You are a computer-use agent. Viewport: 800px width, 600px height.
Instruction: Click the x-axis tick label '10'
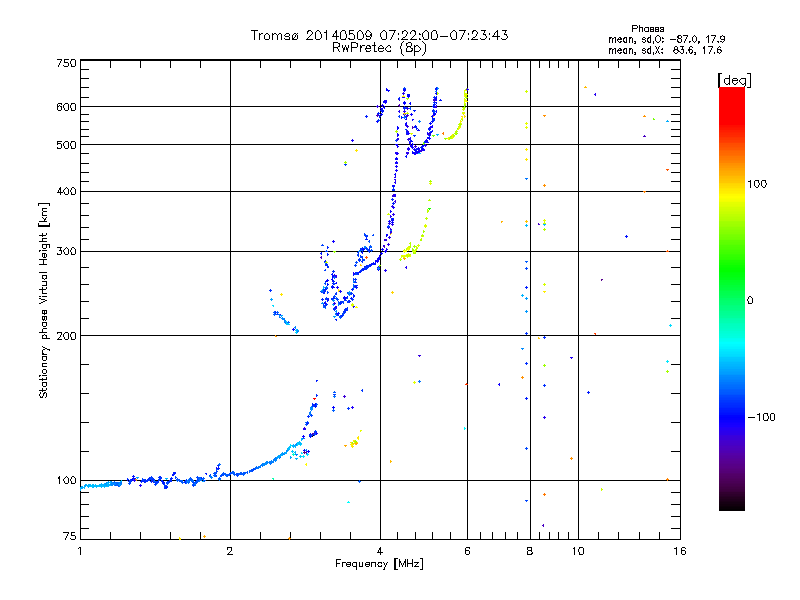[x=578, y=551]
